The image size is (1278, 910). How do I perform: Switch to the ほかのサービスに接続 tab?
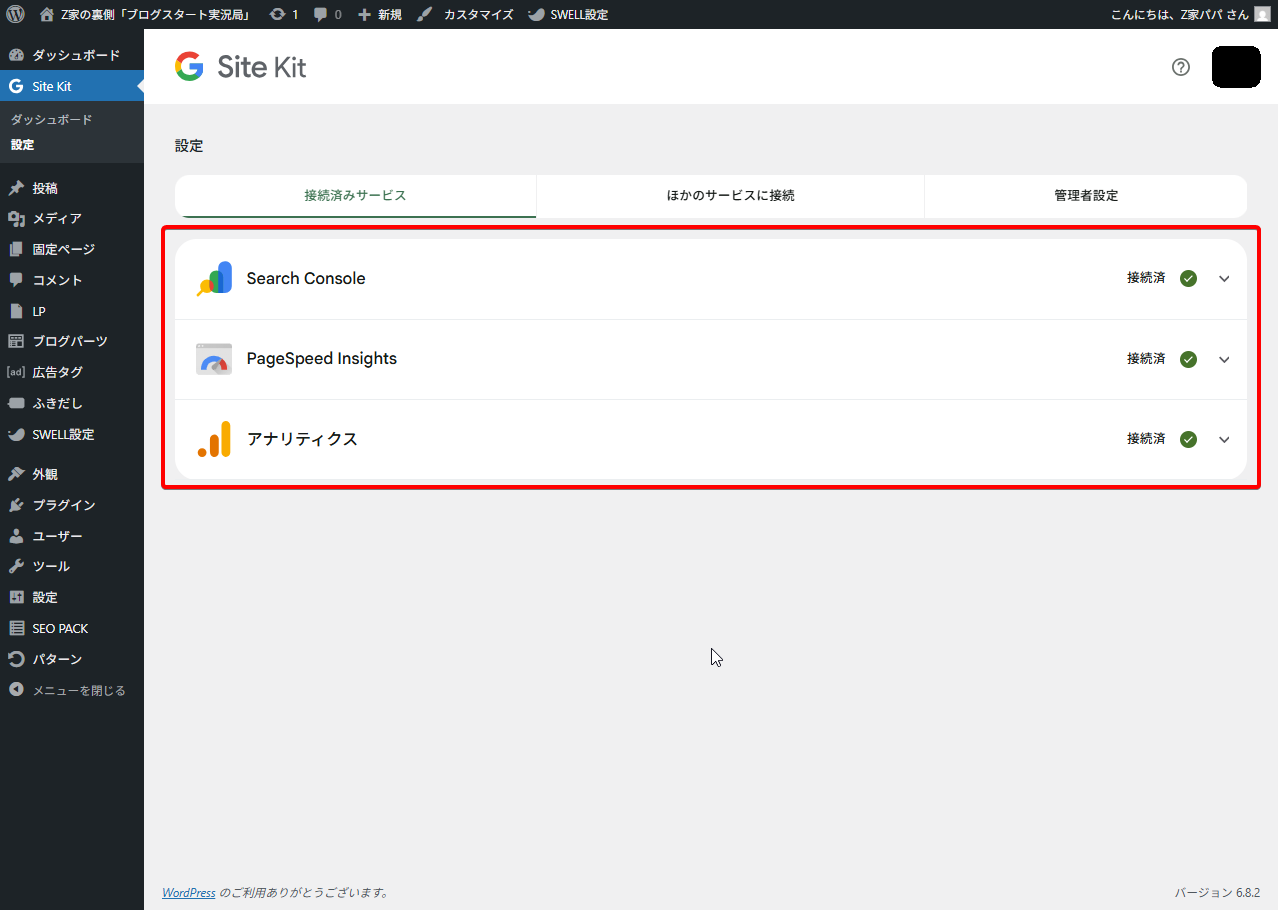tap(731, 196)
